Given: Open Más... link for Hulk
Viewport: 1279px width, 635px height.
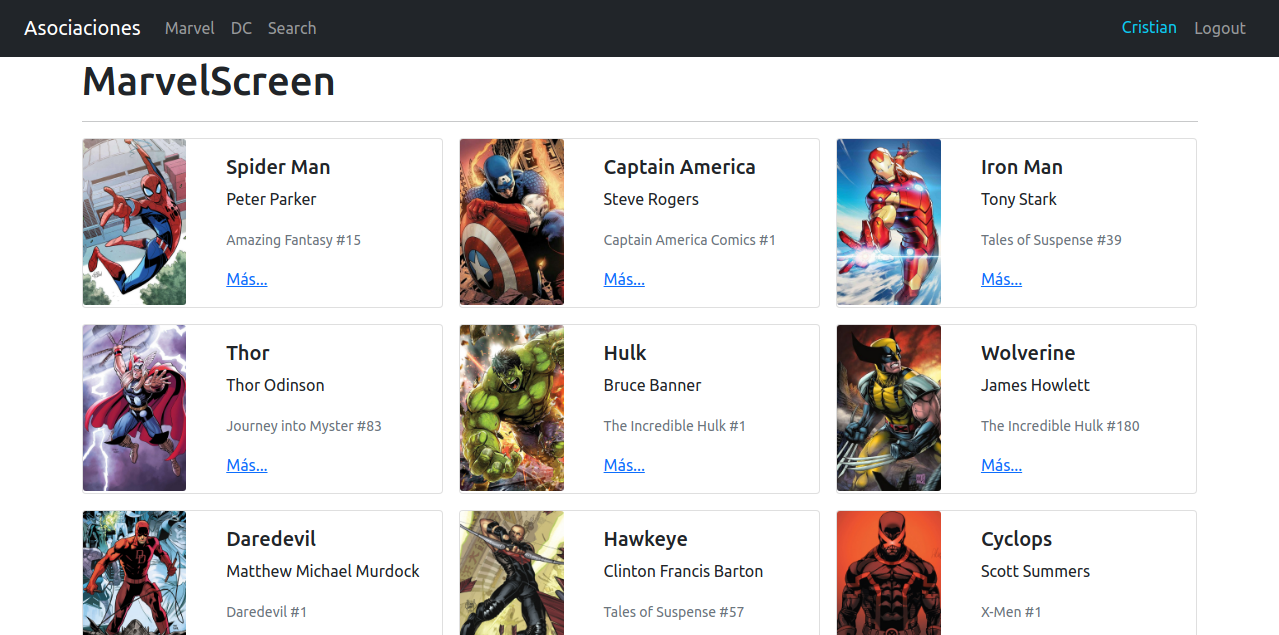Looking at the screenshot, I should tap(624, 465).
